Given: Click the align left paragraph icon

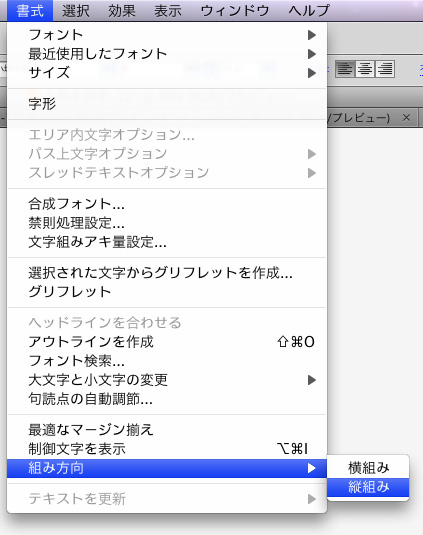Looking at the screenshot, I should (345, 69).
